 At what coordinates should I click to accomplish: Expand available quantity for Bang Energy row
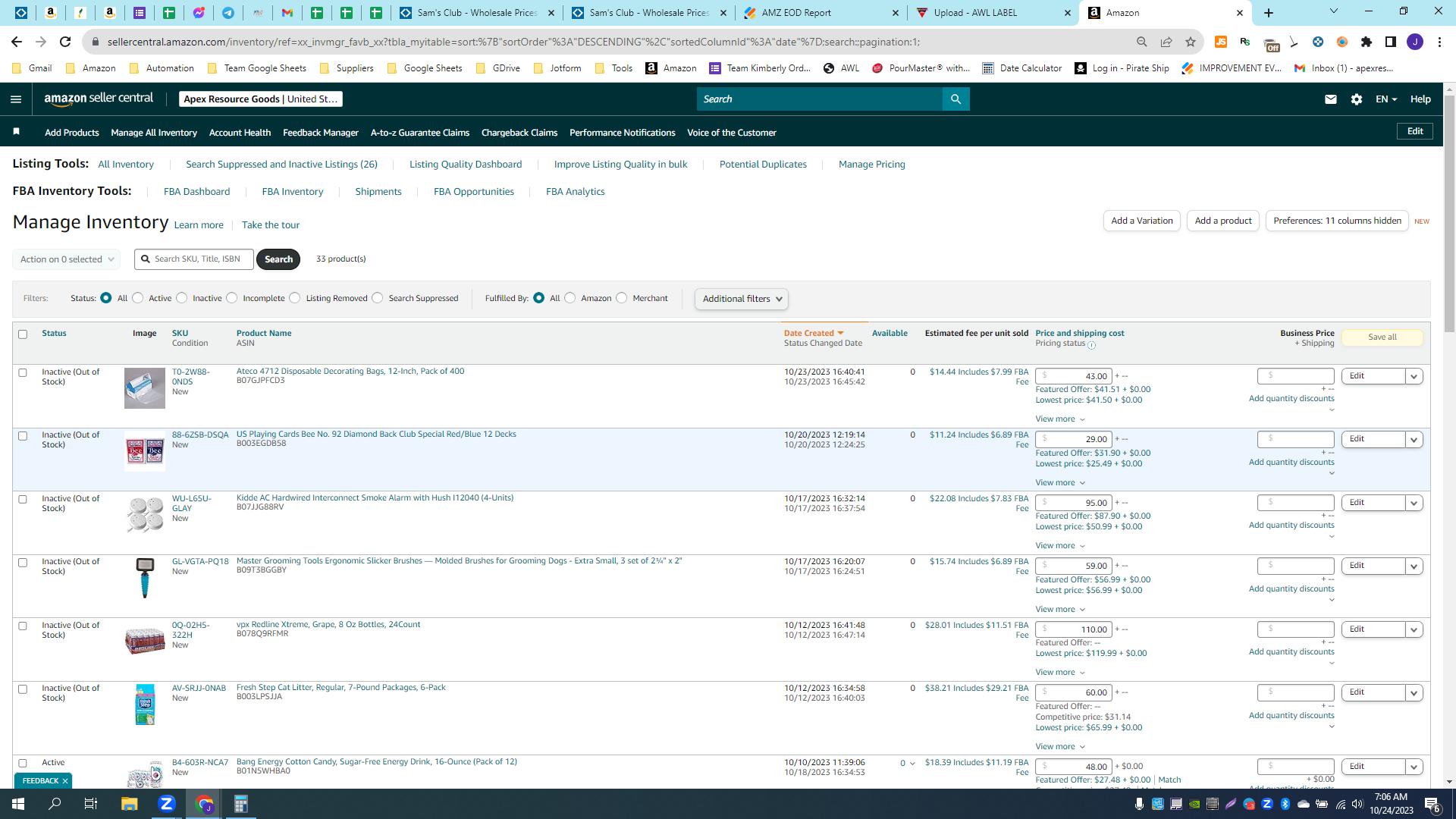pos(912,764)
